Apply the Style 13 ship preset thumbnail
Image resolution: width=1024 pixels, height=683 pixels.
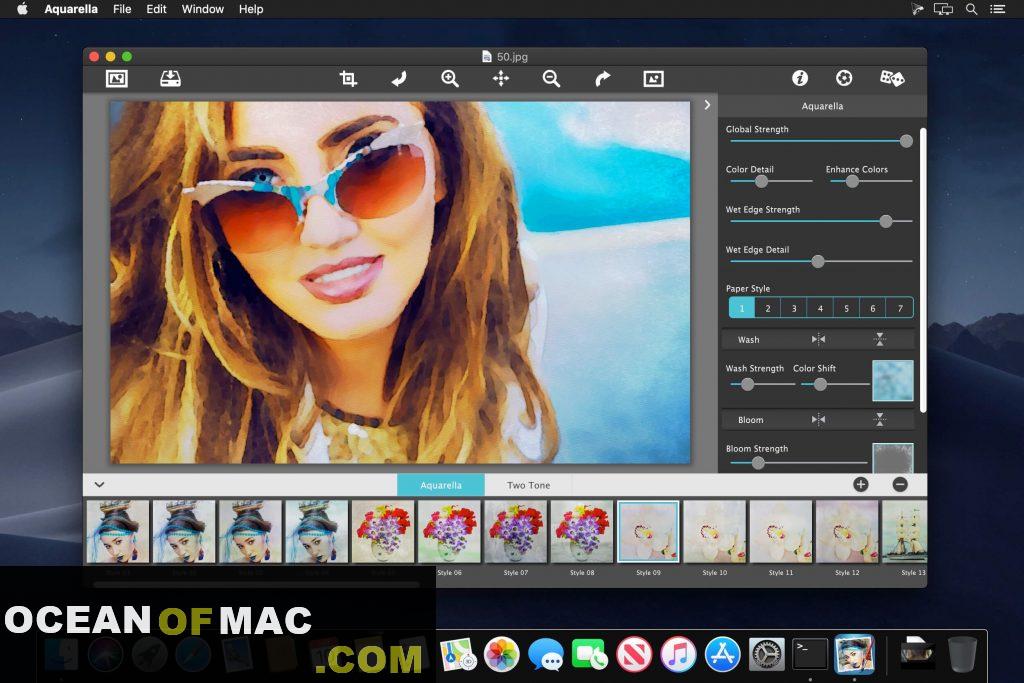click(x=904, y=532)
